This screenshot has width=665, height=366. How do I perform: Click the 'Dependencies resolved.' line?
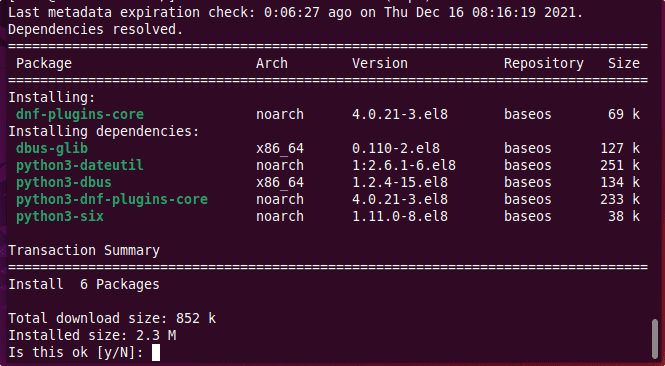(x=96, y=30)
